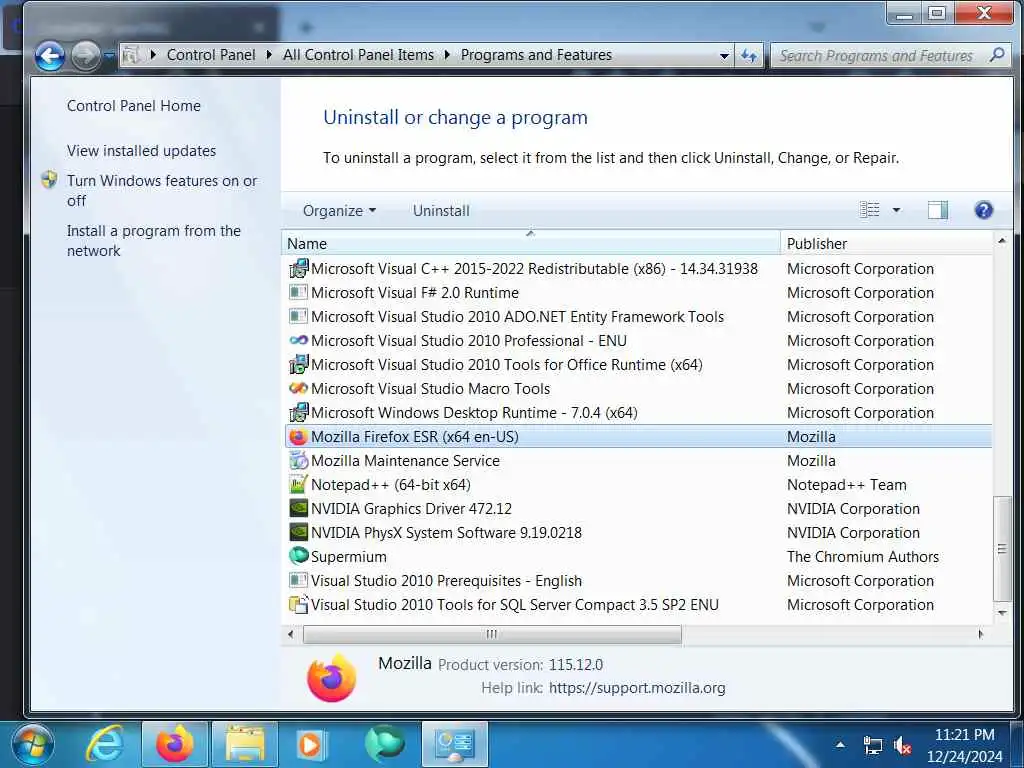Click Programs and Features breadcrumb

point(536,55)
